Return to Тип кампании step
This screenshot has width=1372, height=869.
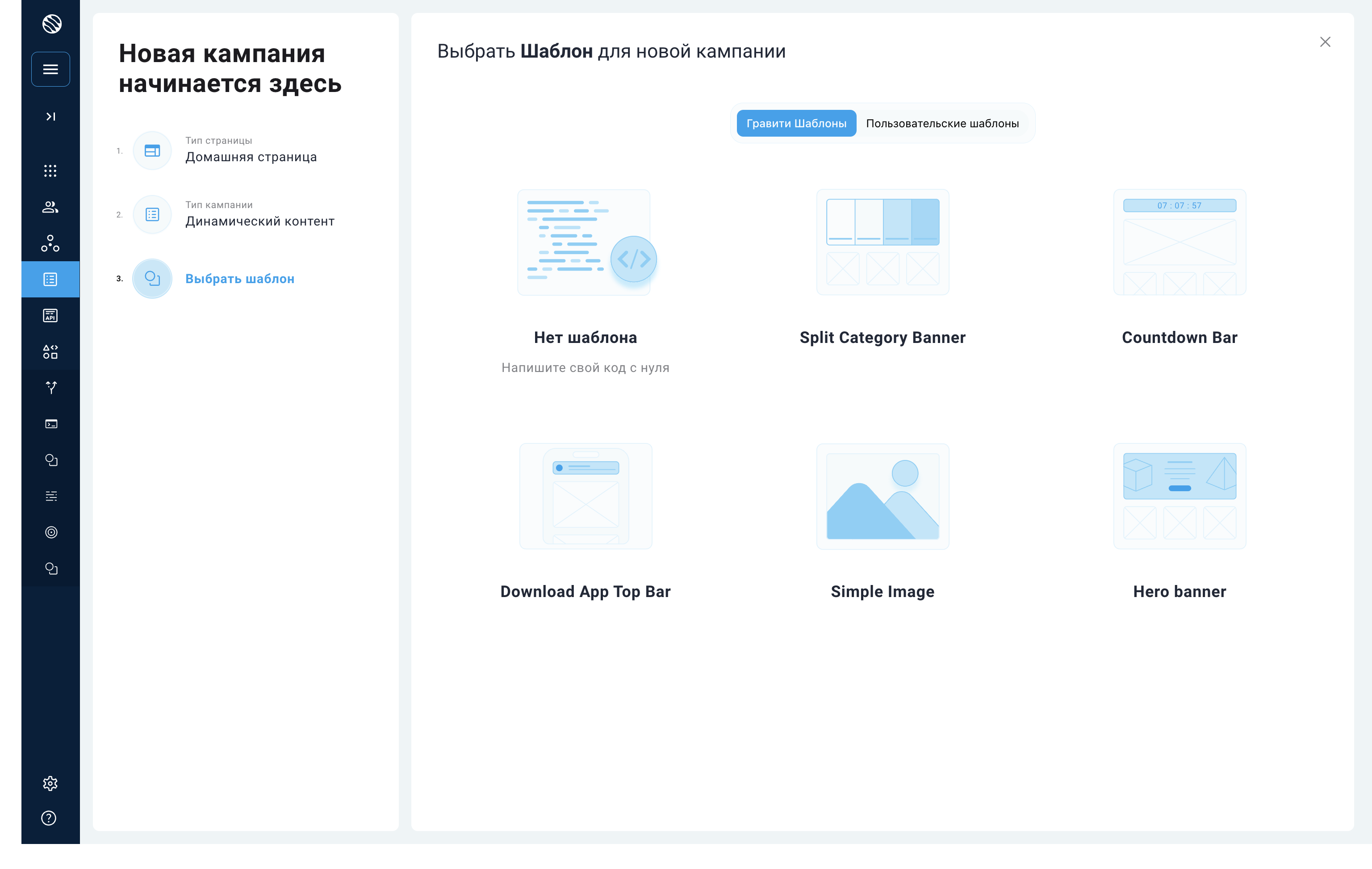(259, 215)
